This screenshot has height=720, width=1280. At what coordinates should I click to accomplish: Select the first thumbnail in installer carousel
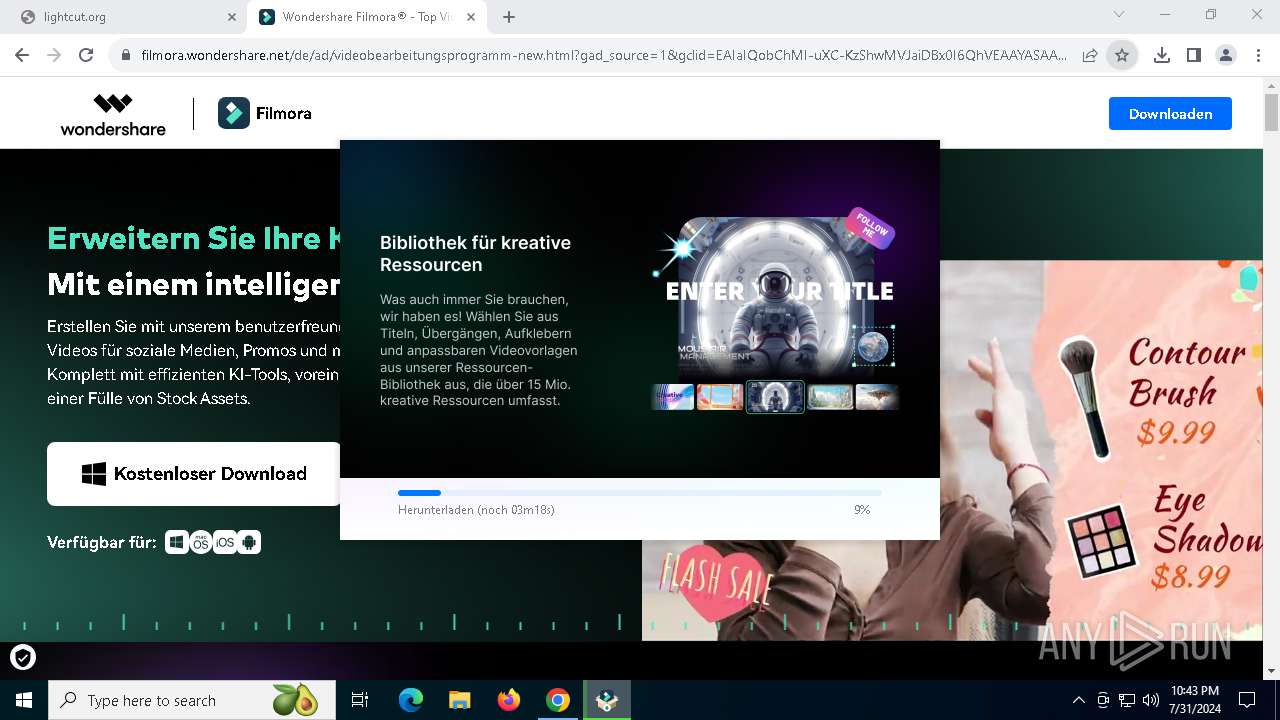pyautogui.click(x=673, y=397)
